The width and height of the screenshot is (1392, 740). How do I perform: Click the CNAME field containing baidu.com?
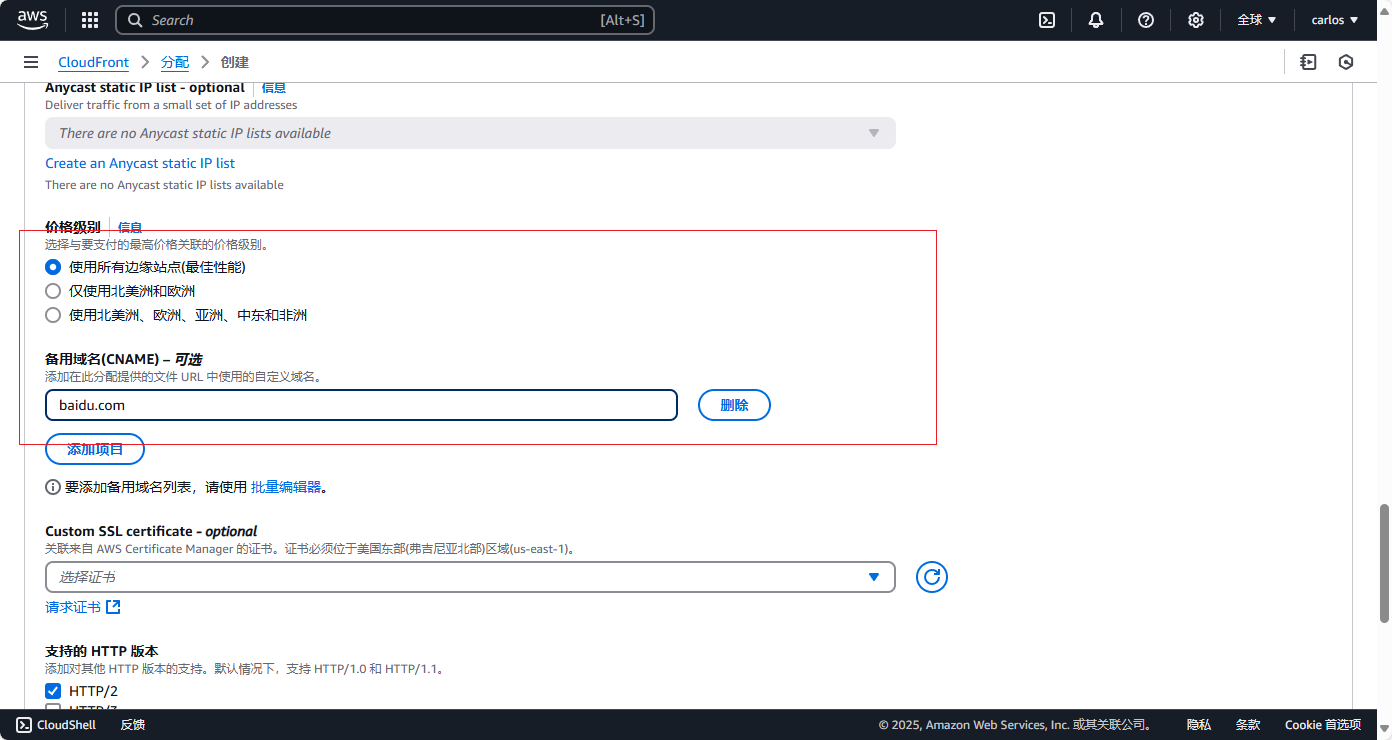361,405
